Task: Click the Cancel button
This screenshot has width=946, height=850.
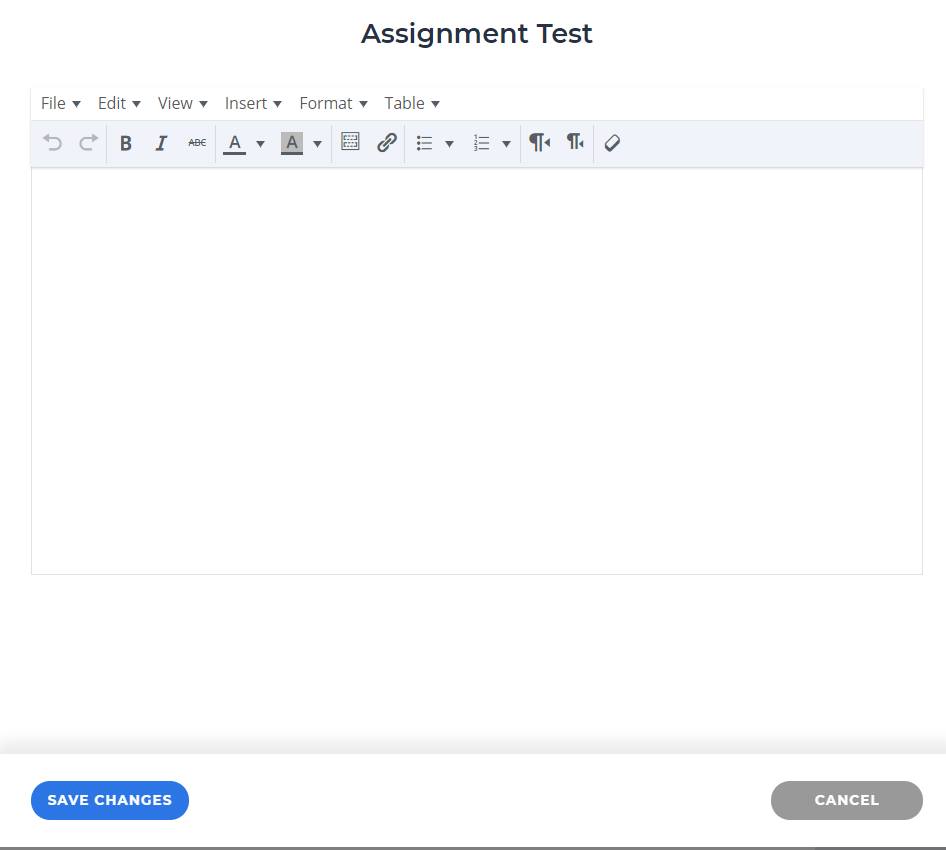Action: pyautogui.click(x=846, y=800)
